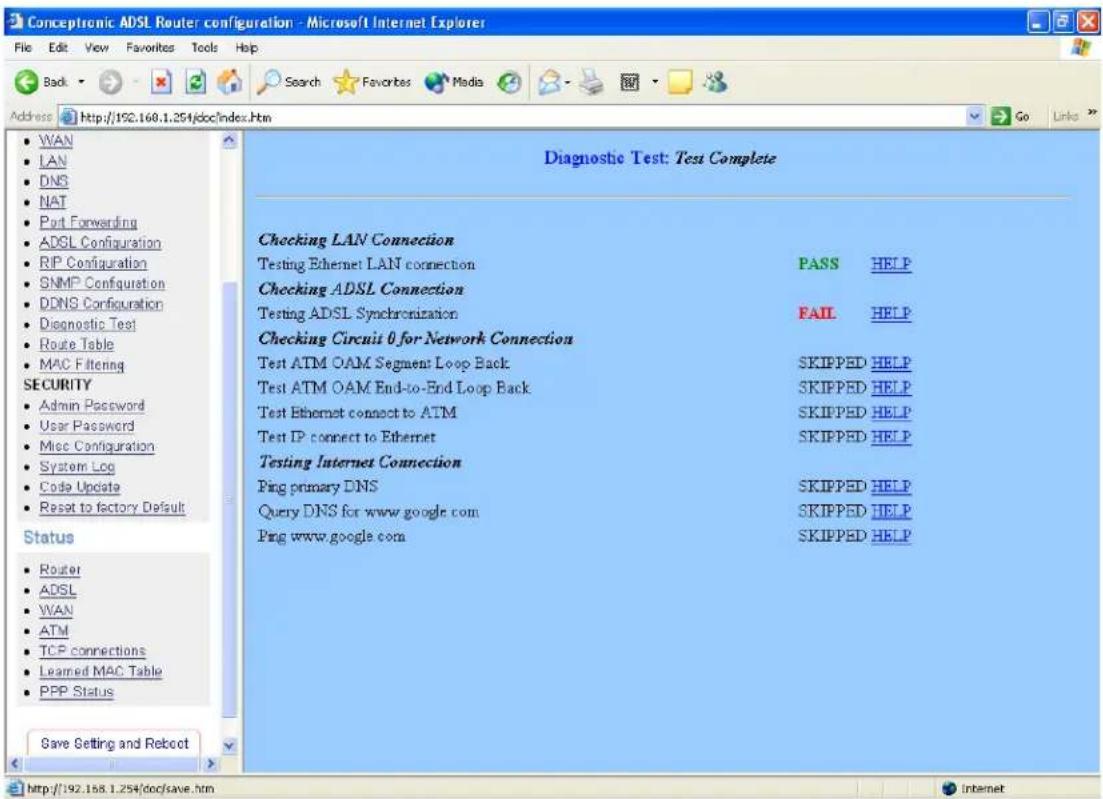Open the File menu
Viewport: 1103px width, 799px height.
23,48
